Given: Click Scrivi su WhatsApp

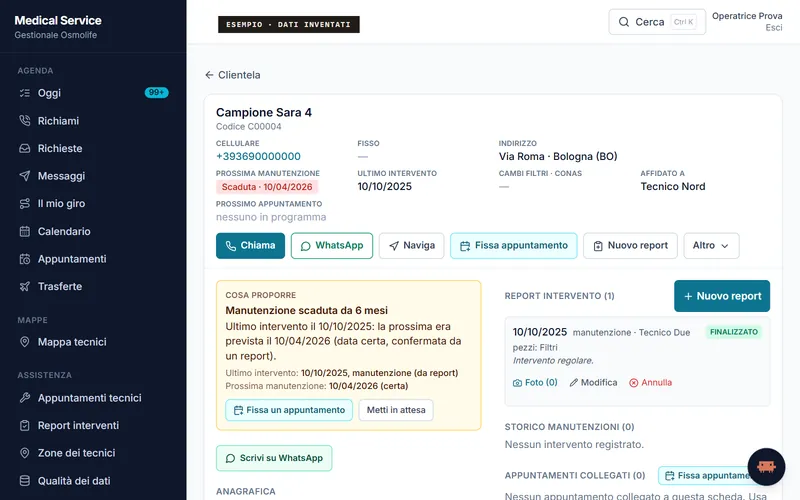Looking at the screenshot, I should 274,458.
